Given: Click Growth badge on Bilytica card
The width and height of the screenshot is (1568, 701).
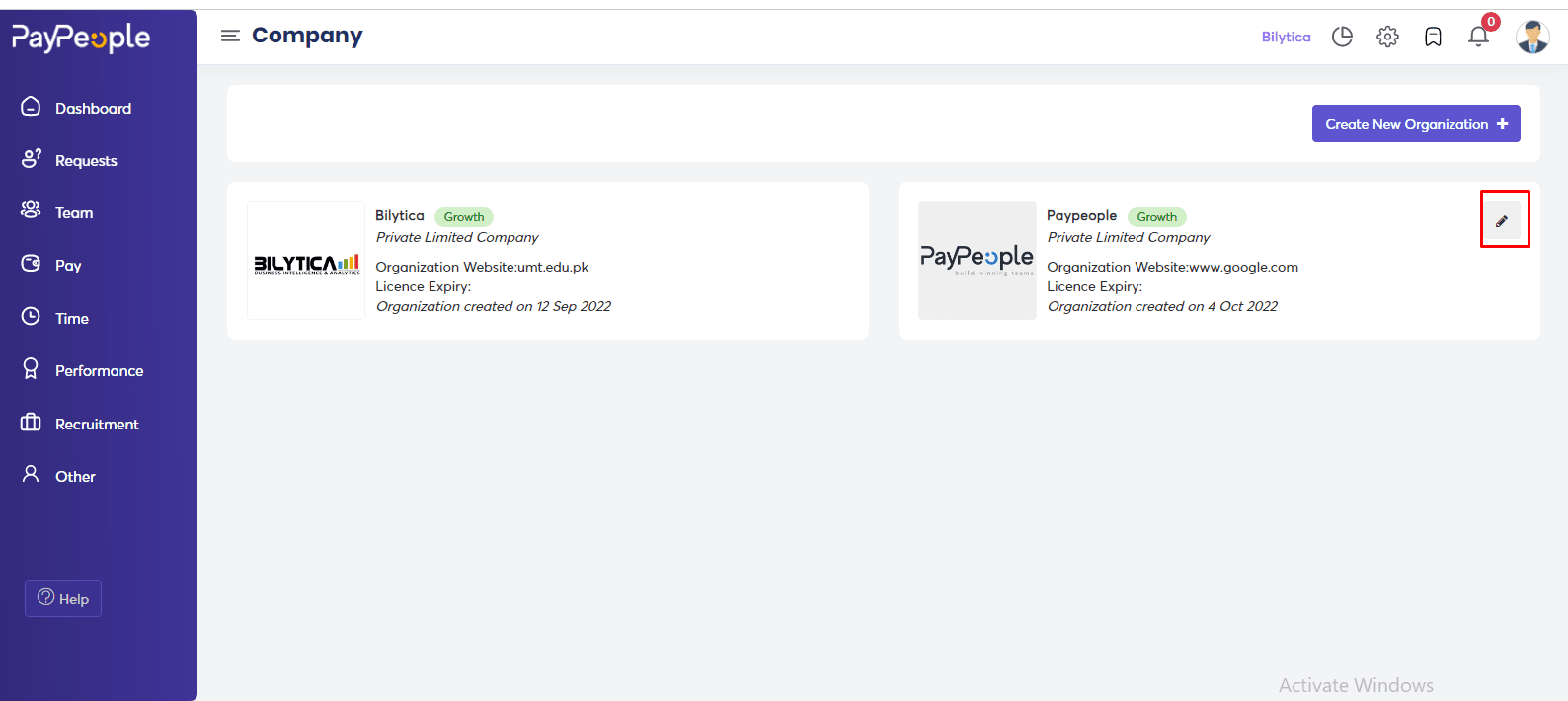Looking at the screenshot, I should 464,217.
